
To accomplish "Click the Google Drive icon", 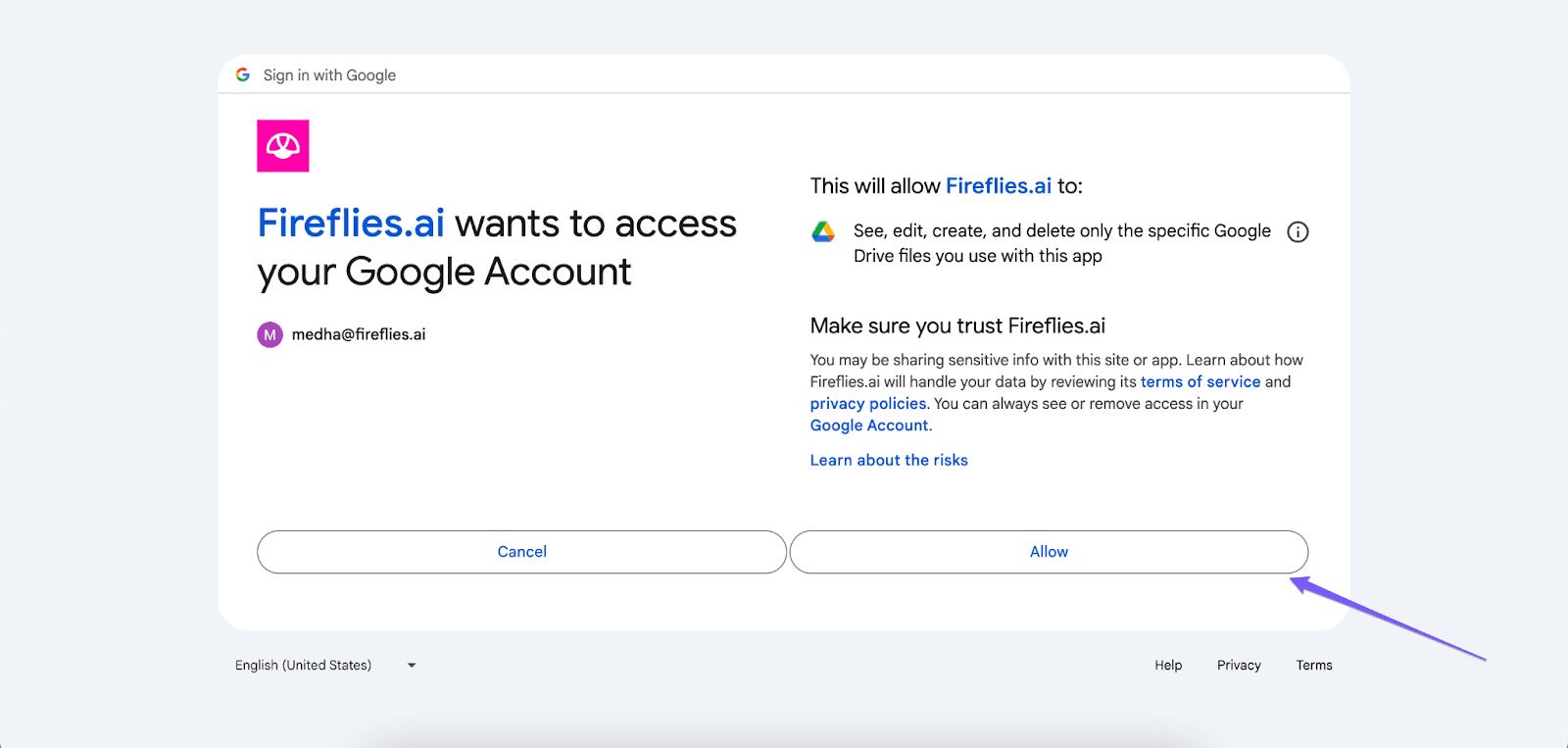I will tap(823, 231).
